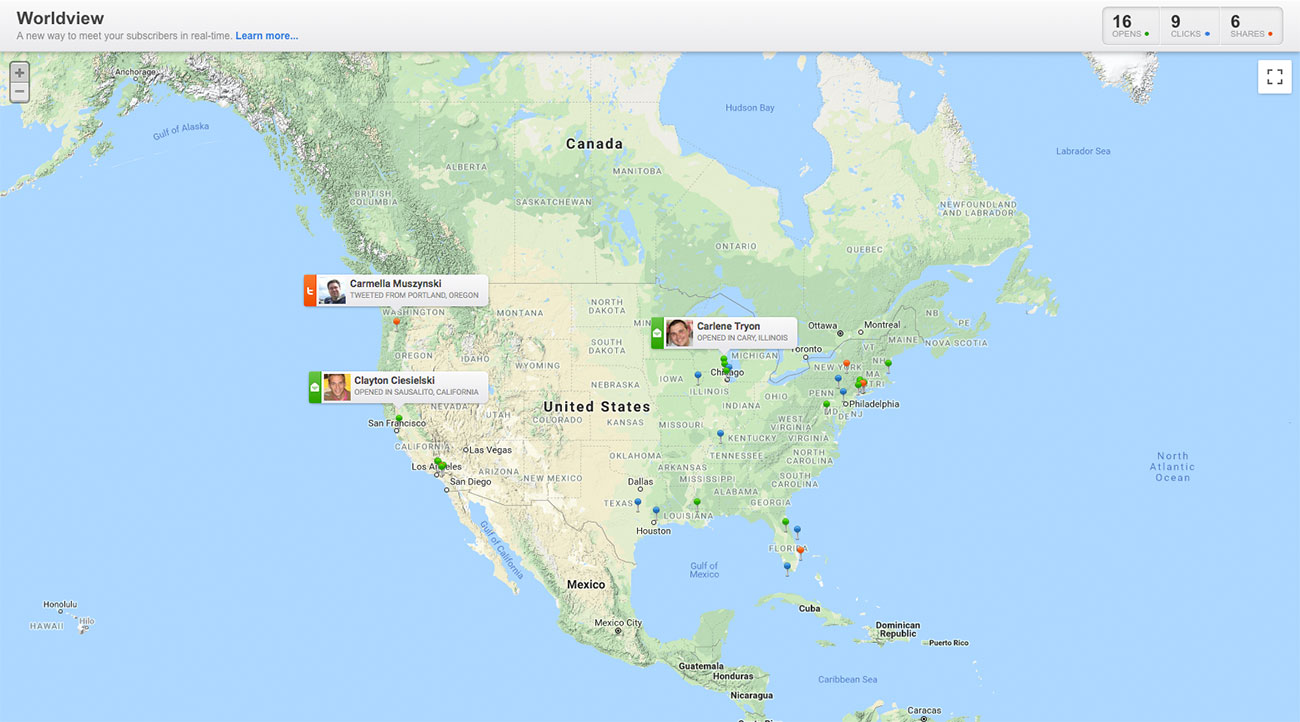1300x722 pixels.
Task: Click the blue pin in Kentucky
Action: 720,435
